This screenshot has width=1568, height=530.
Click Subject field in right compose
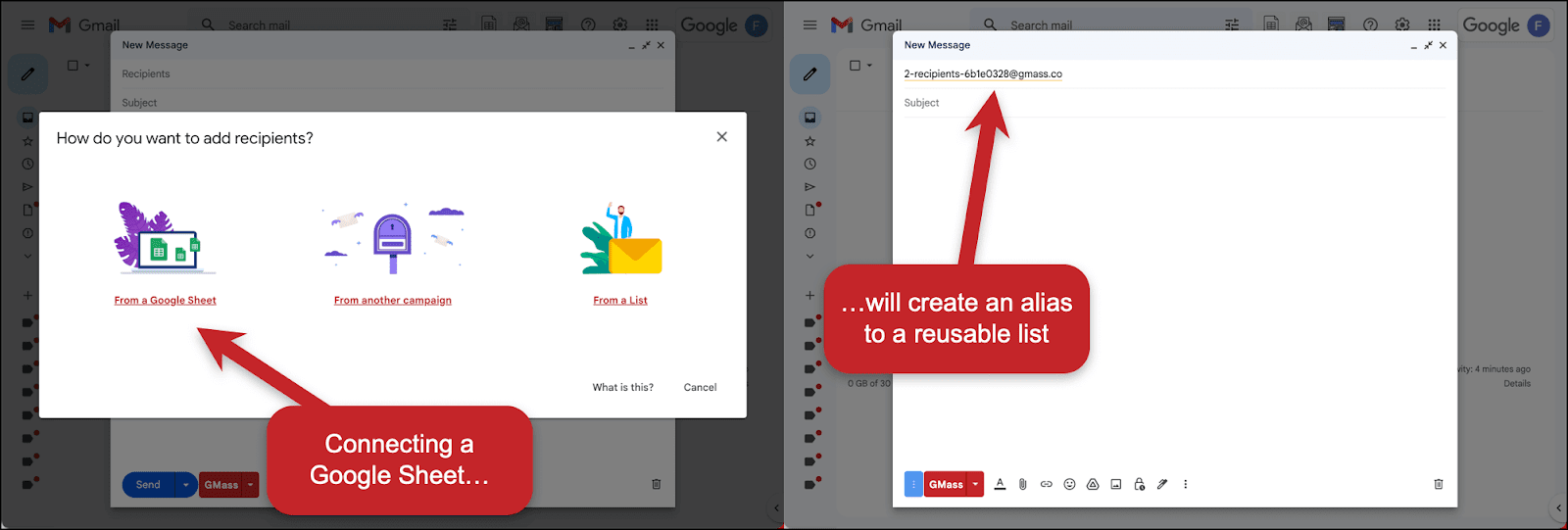pos(1174,103)
